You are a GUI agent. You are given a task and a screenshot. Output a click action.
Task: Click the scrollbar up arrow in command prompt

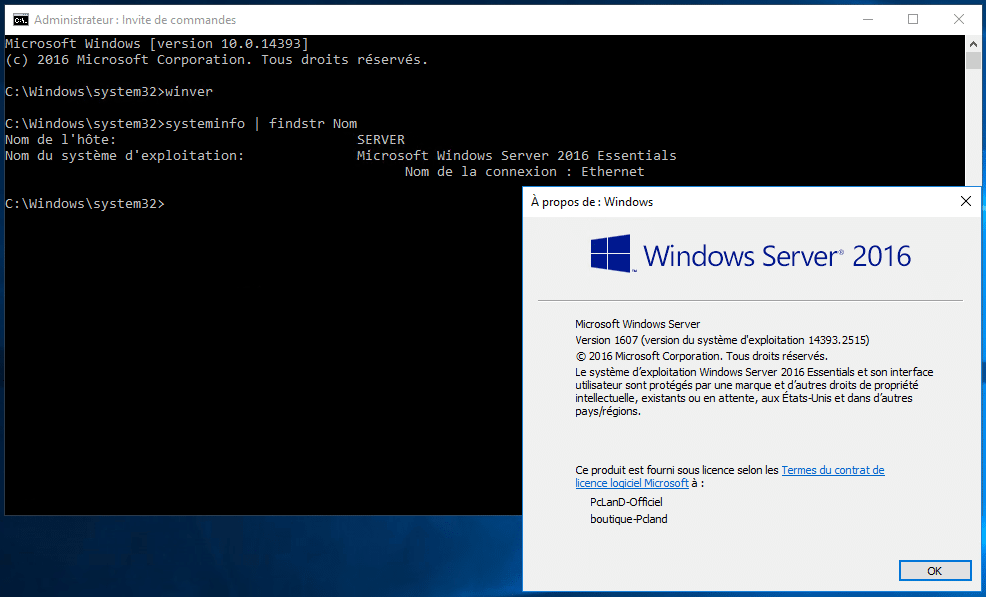pos(973,43)
